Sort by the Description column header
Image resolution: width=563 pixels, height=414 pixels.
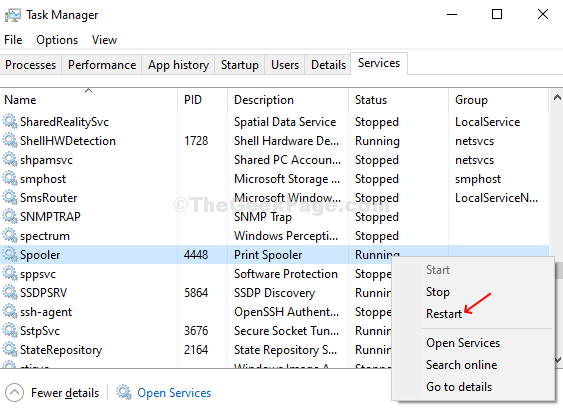click(x=288, y=99)
